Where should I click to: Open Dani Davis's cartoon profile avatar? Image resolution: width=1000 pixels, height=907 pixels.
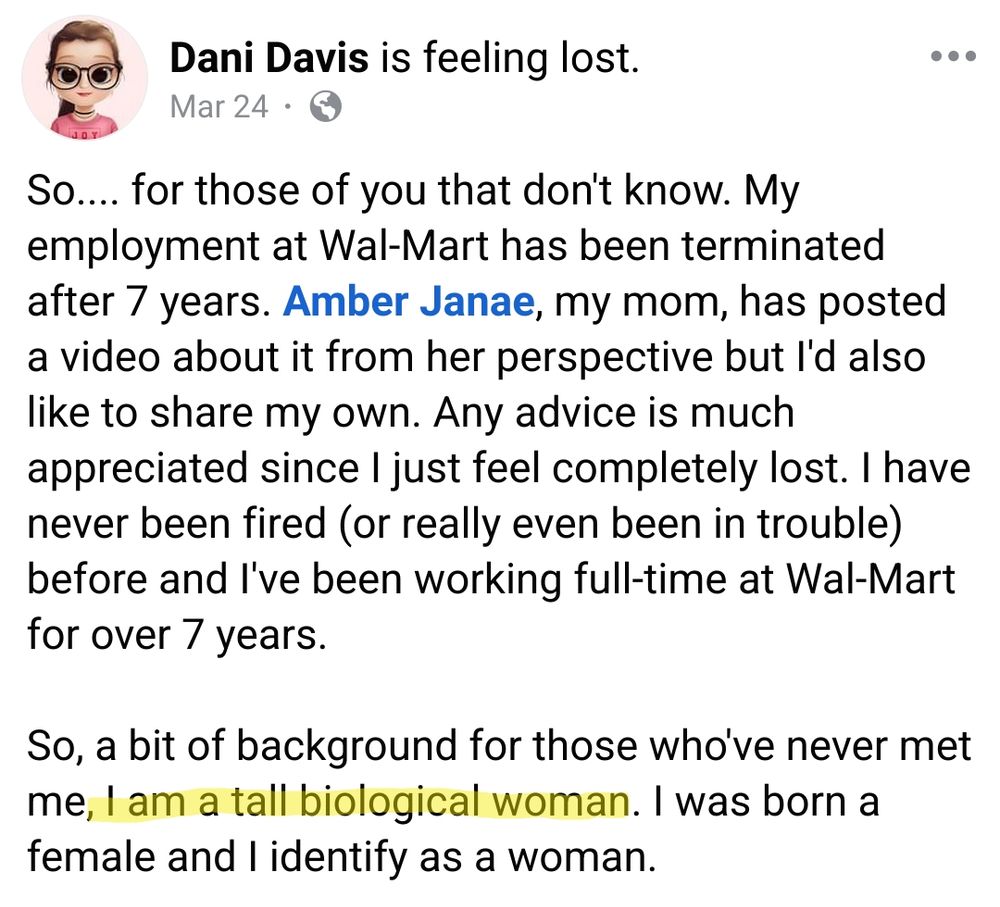point(85,78)
